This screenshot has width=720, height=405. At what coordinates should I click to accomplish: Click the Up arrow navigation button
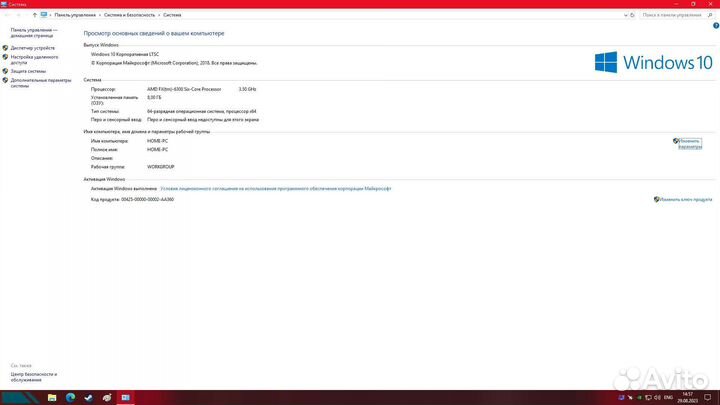click(x=34, y=15)
